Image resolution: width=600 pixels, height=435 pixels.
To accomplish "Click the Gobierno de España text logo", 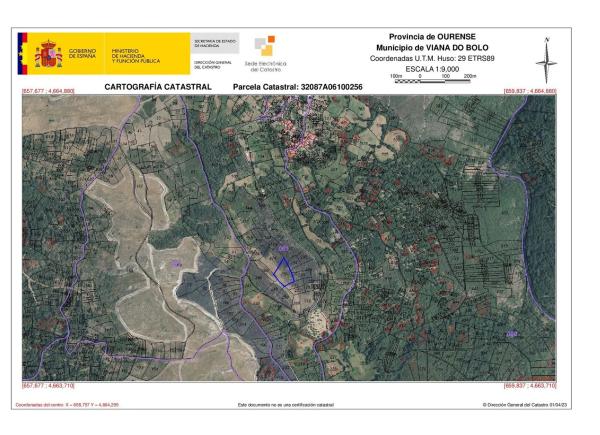I will (x=84, y=54).
